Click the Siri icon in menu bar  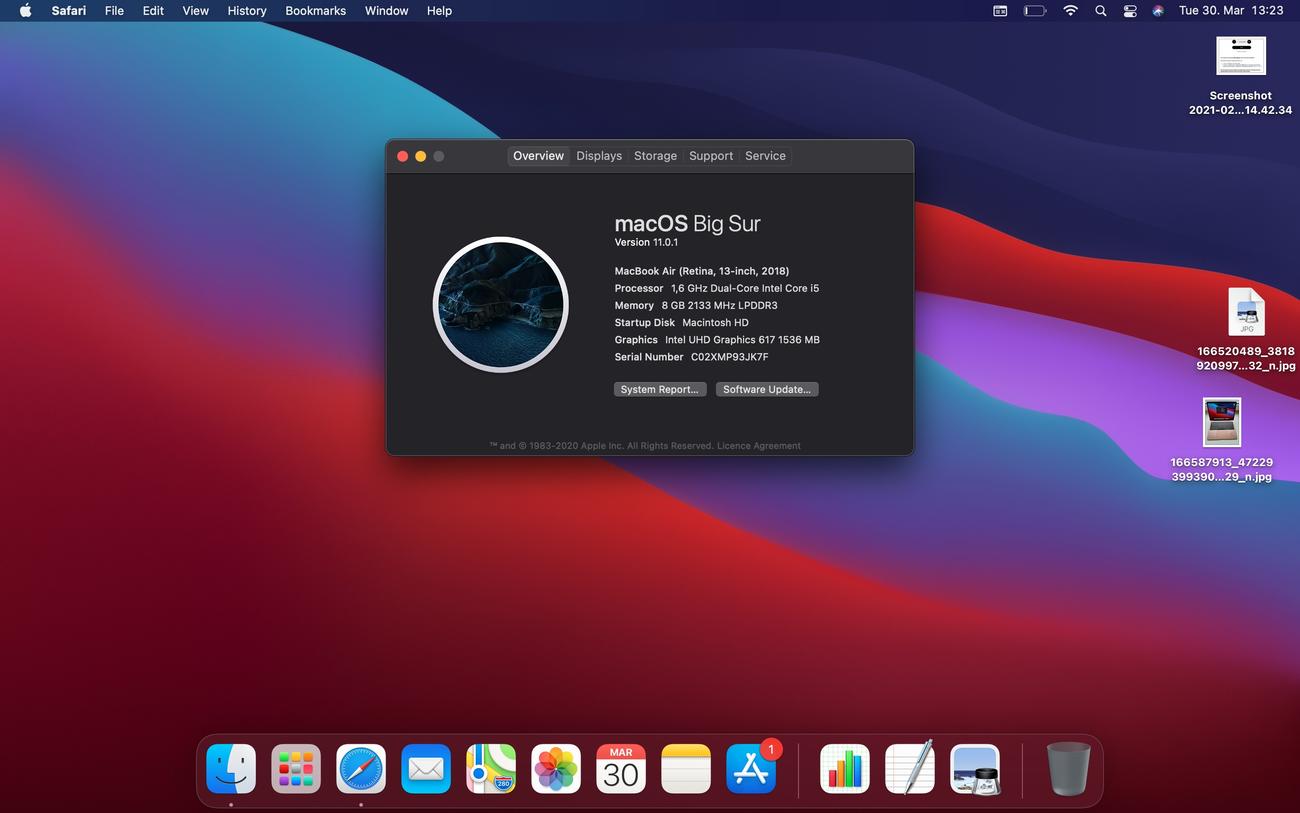click(1158, 10)
